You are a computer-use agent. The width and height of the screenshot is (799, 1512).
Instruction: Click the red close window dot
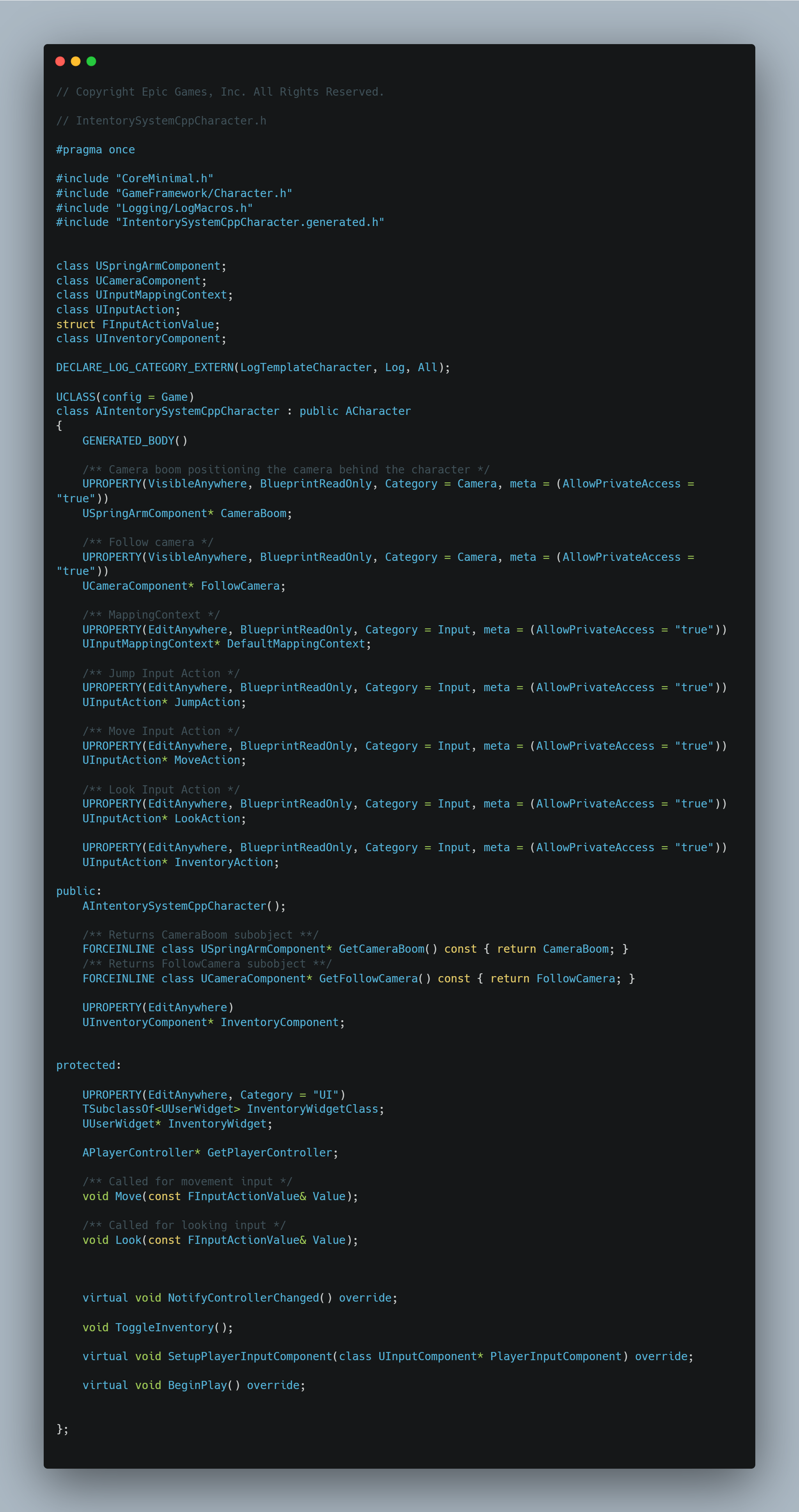(60, 61)
